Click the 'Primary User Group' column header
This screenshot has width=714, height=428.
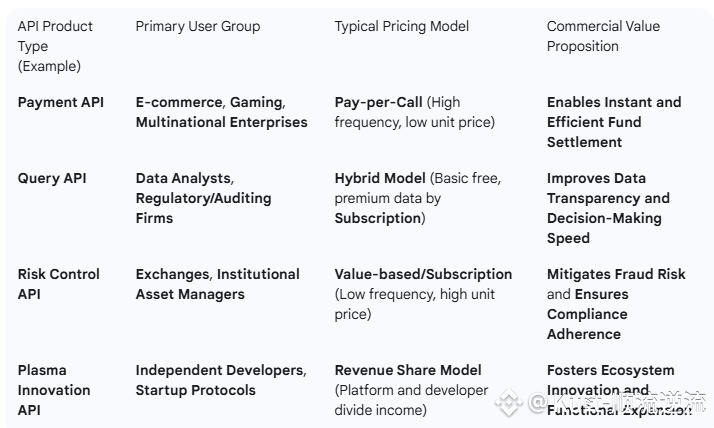198,26
